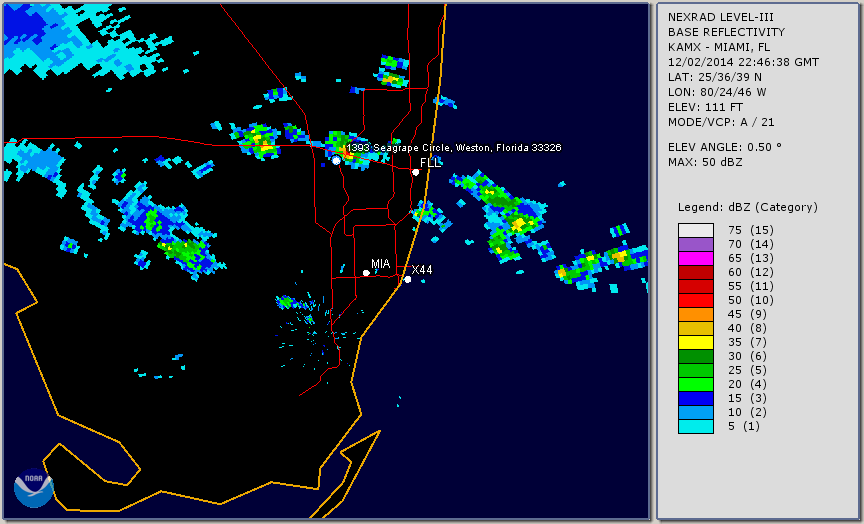The height and width of the screenshot is (524, 864).
Task: Click the '75 (15)' legend value
Action: coord(750,230)
